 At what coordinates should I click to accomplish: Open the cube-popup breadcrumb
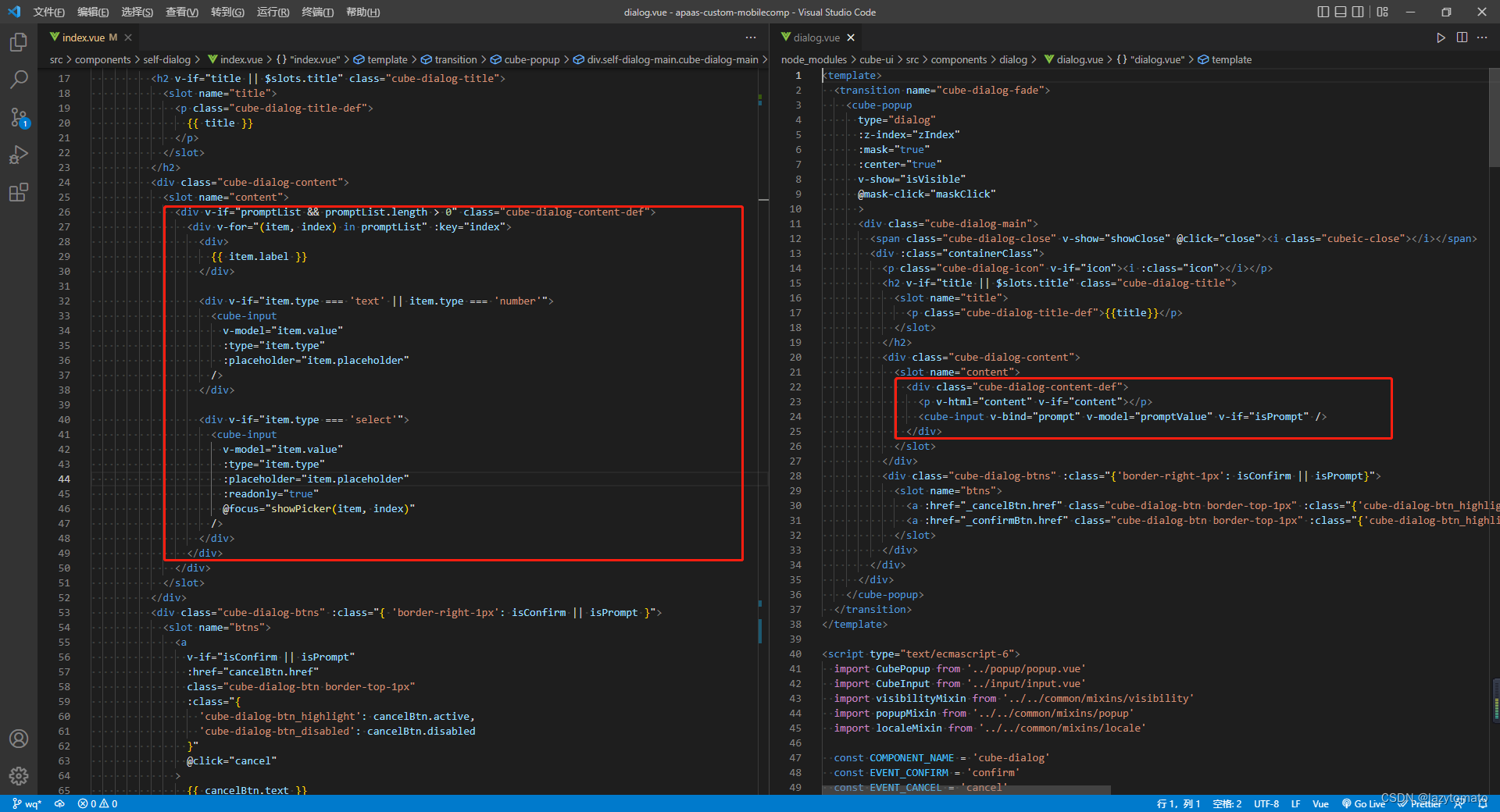(525, 59)
